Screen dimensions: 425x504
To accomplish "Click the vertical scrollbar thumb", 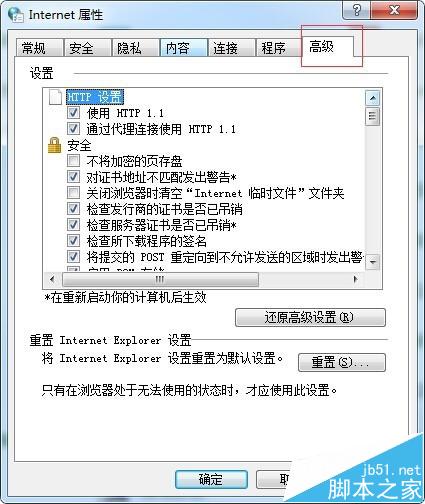I will click(x=373, y=116).
